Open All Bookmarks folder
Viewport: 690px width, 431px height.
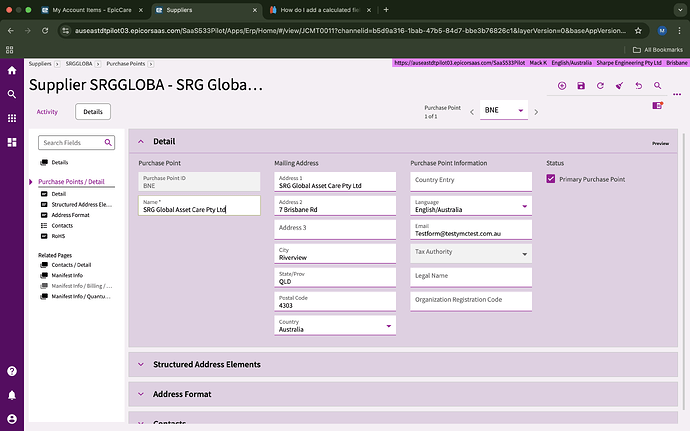(657, 50)
